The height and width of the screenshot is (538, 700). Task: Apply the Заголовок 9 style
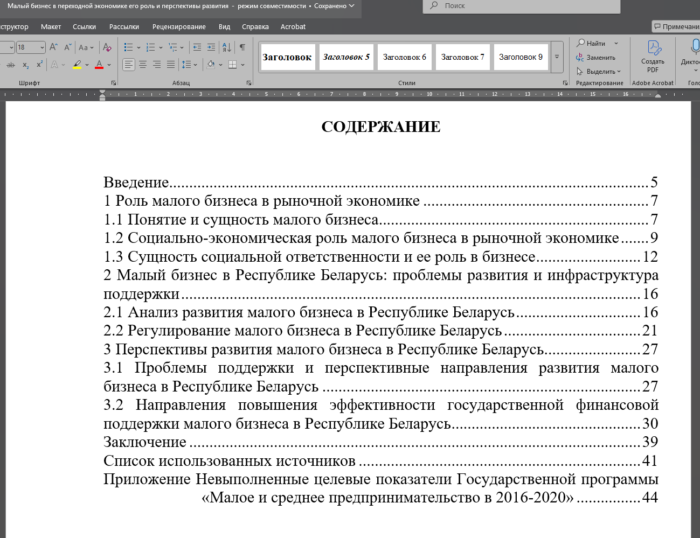tap(521, 57)
